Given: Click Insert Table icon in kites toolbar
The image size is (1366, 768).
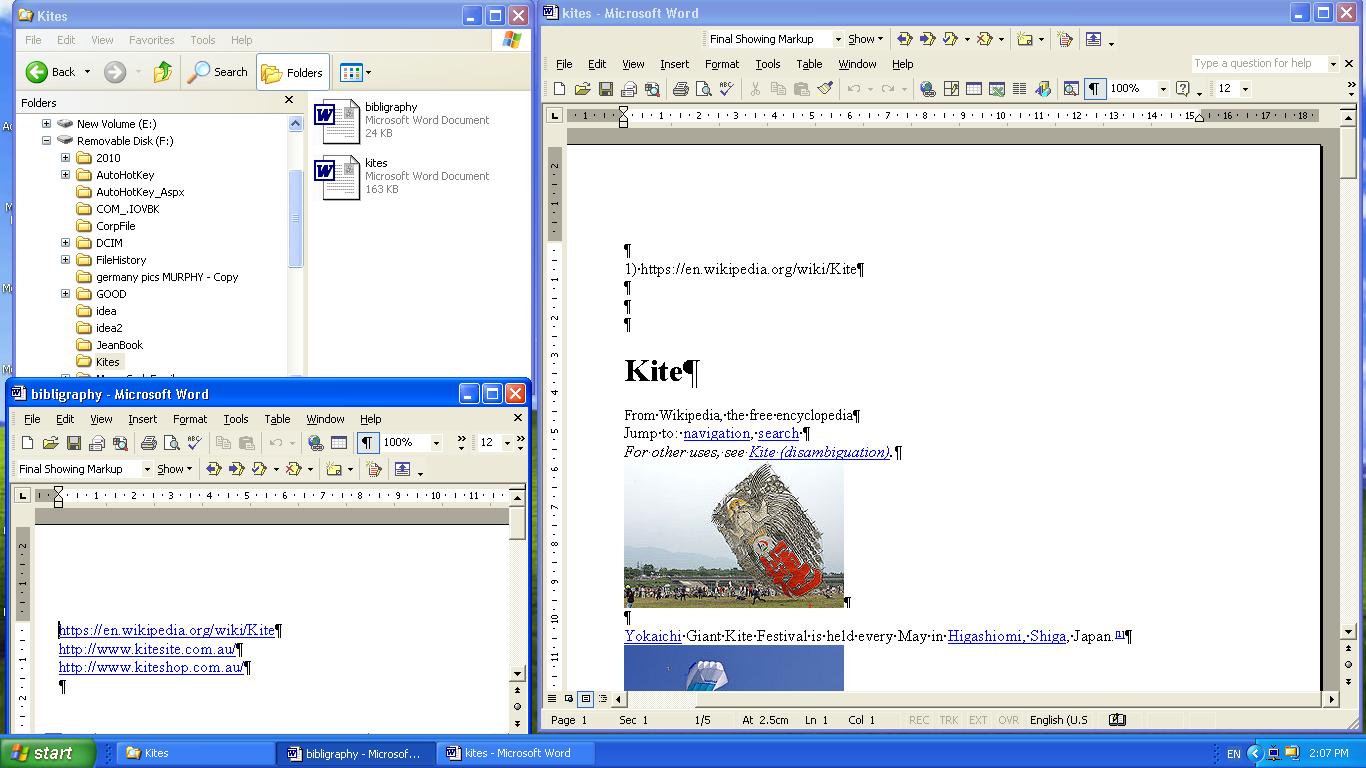Looking at the screenshot, I should coord(973,89).
